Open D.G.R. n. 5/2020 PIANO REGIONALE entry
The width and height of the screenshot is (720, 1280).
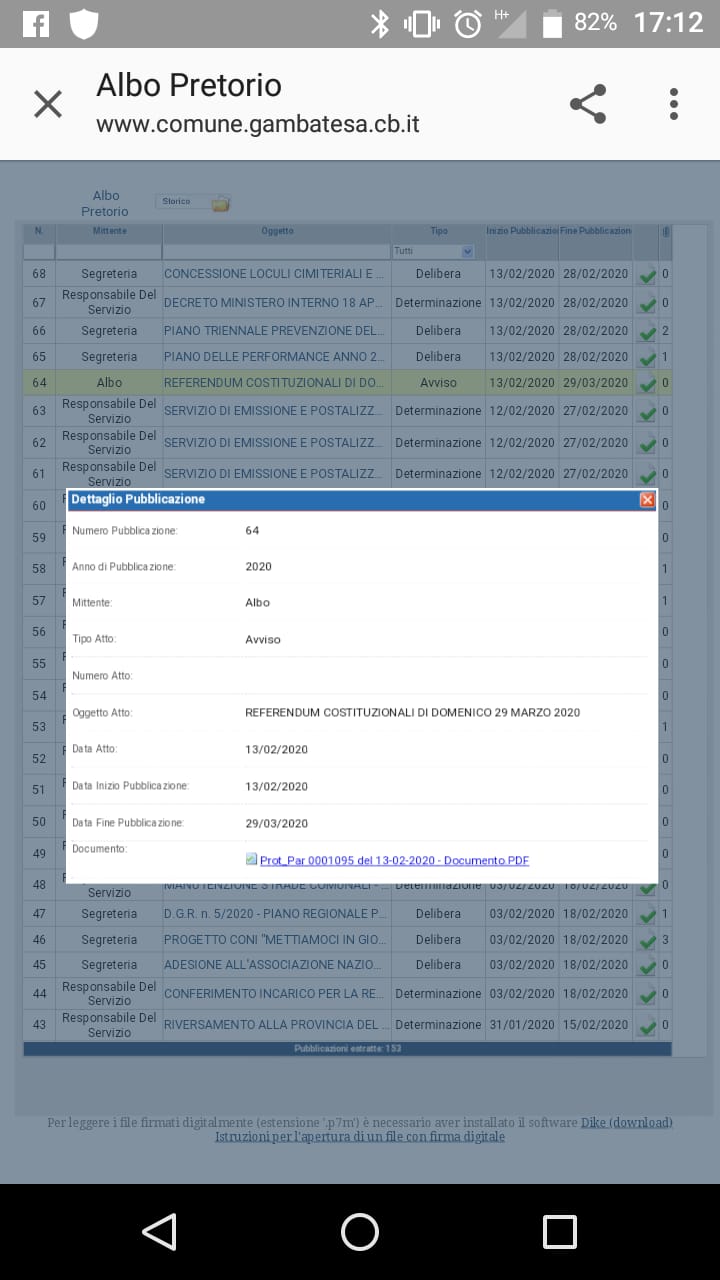[275, 914]
